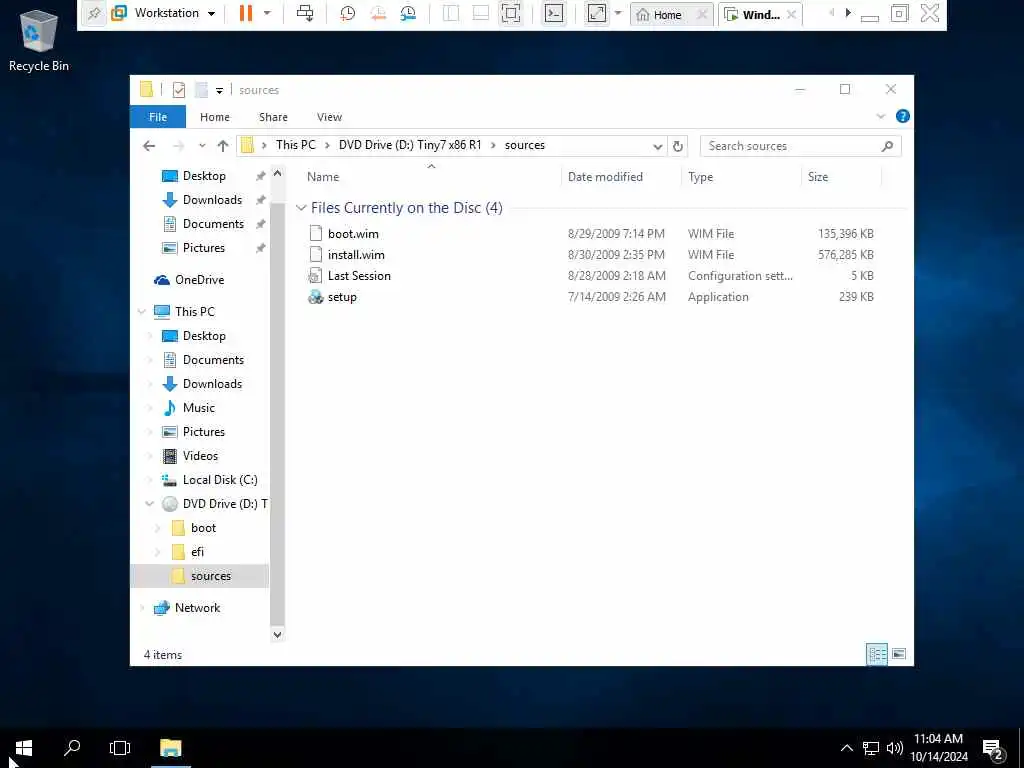Click This PC in the address bar
The image size is (1024, 768).
pyautogui.click(x=295, y=145)
